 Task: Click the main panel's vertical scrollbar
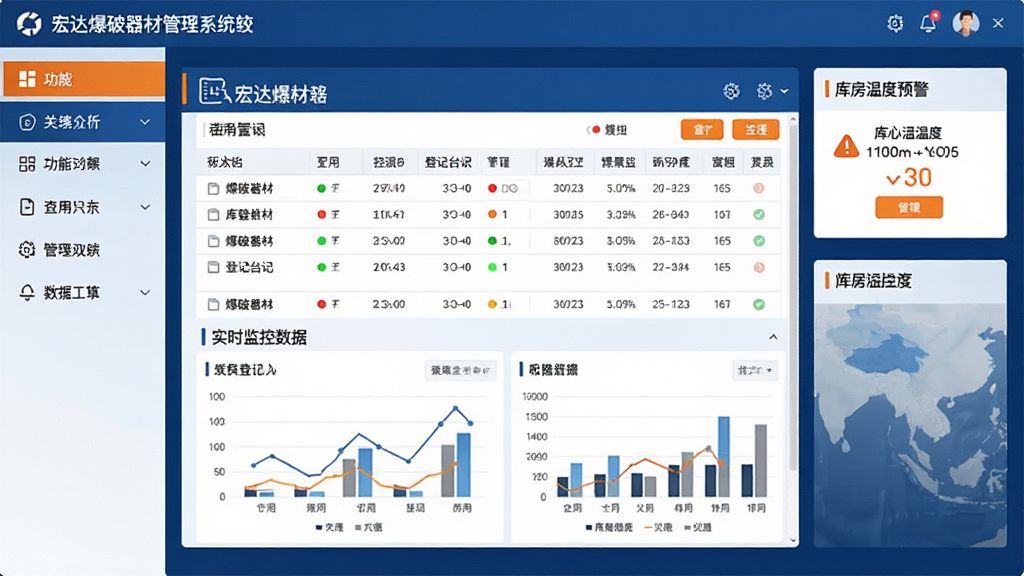coord(793,297)
